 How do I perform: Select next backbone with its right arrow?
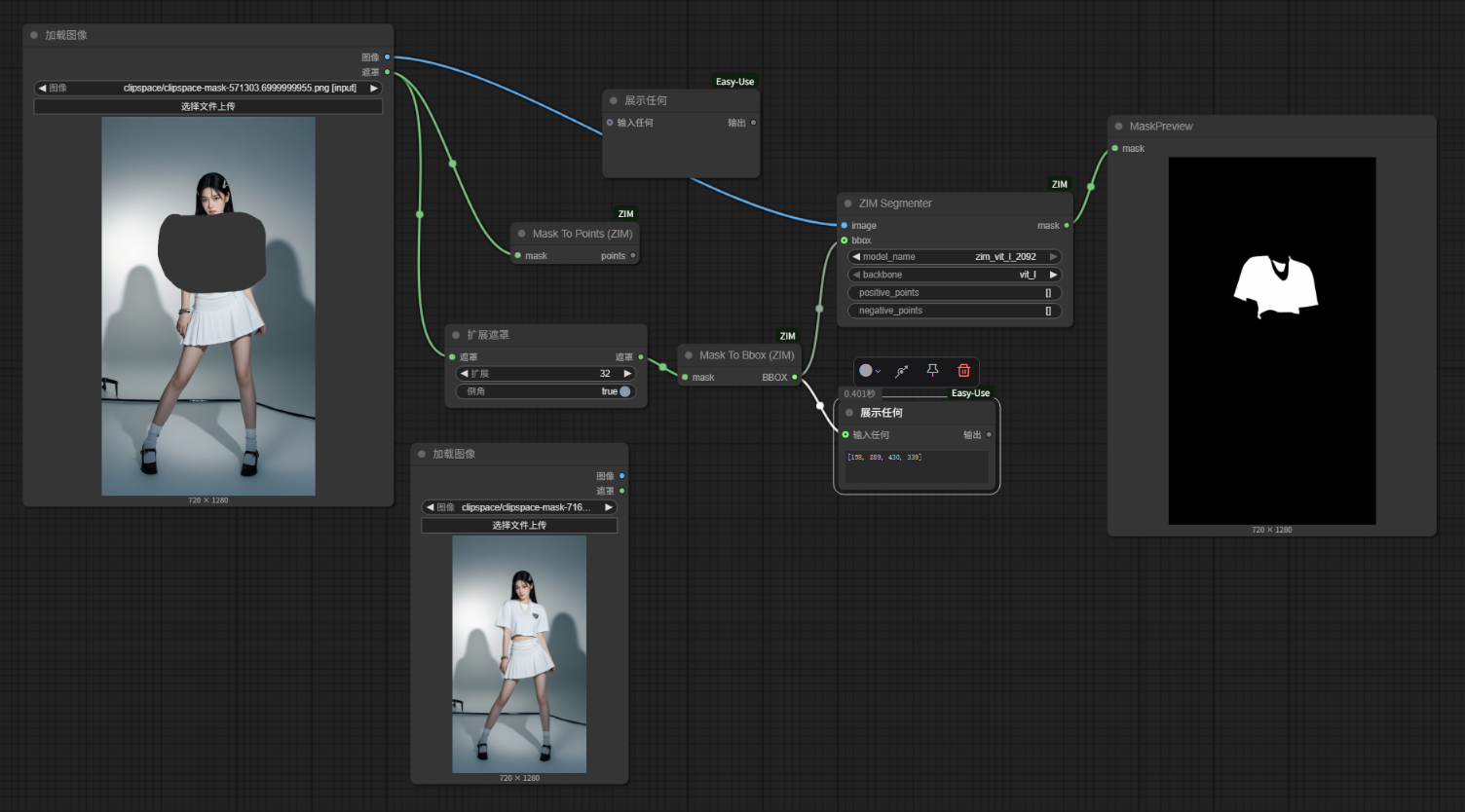point(1053,275)
